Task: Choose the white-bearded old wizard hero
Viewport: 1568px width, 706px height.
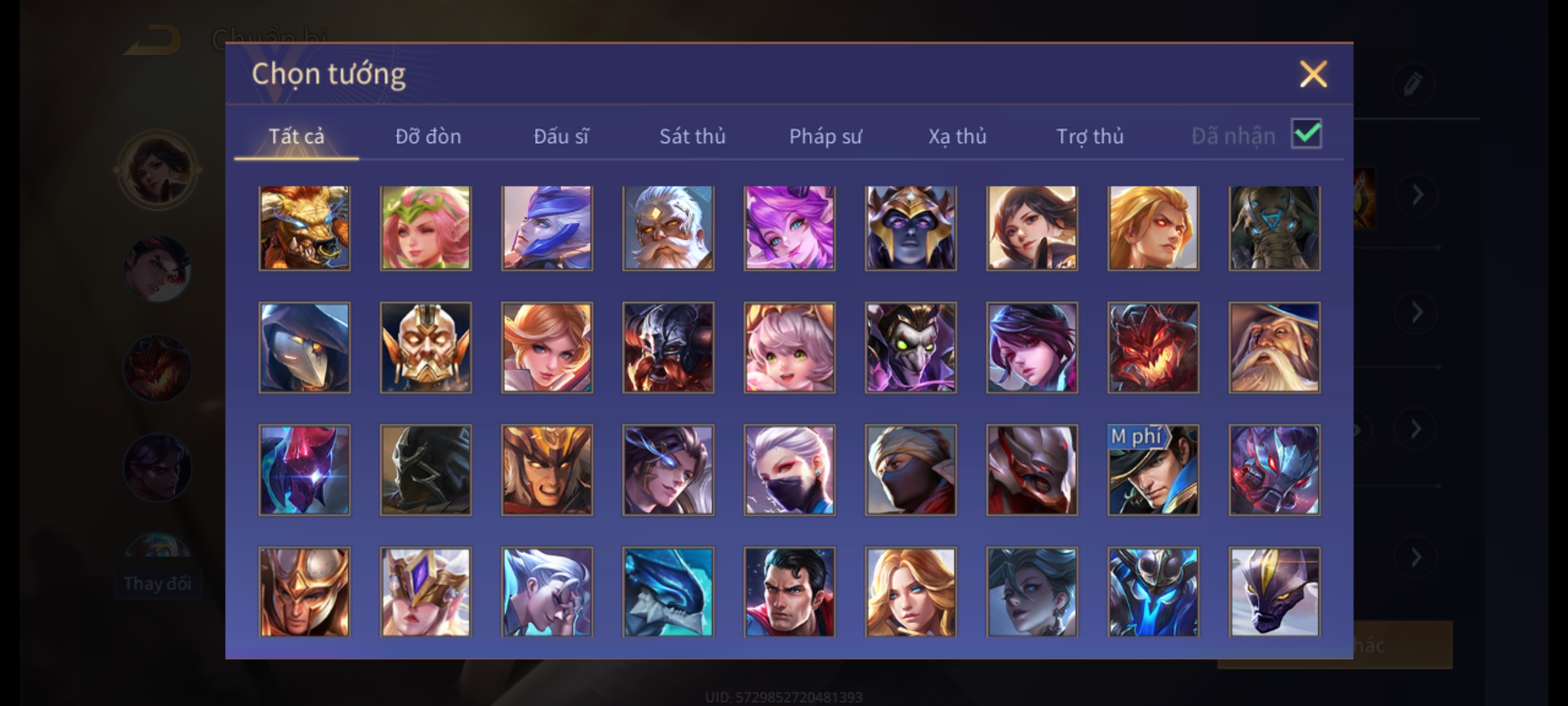Action: pos(1274,347)
